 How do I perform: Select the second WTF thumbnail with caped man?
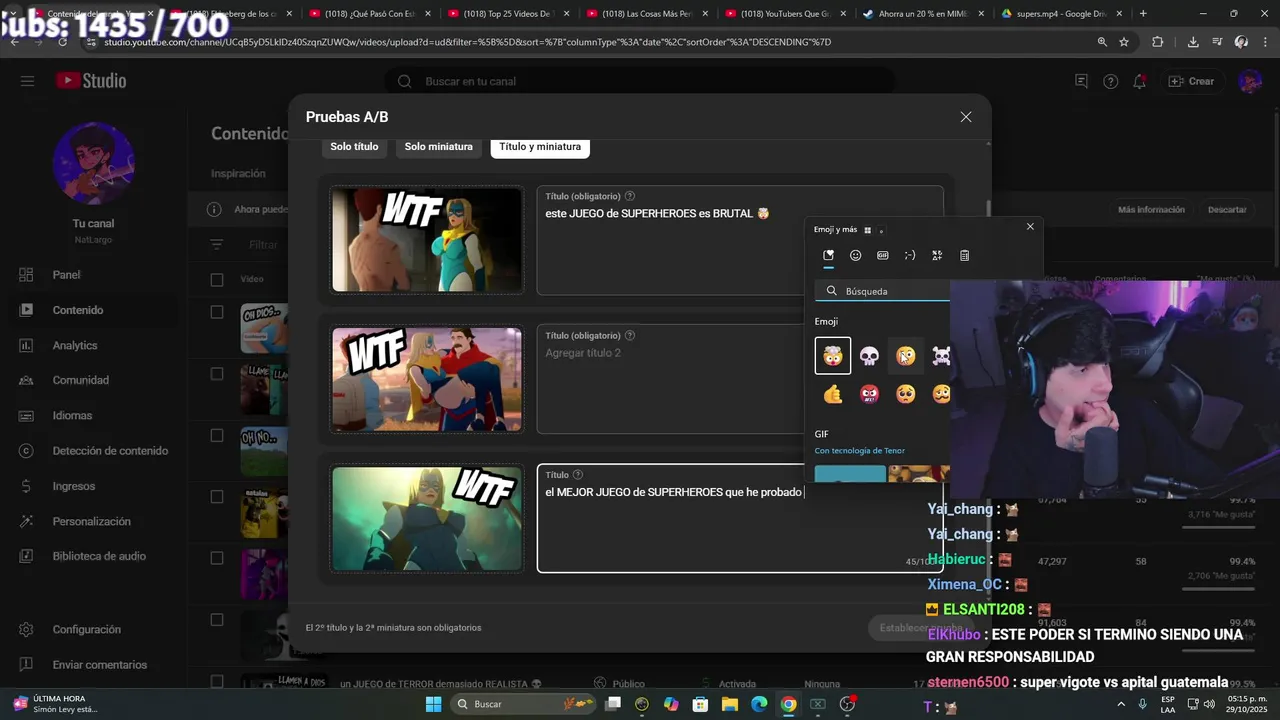pos(427,379)
